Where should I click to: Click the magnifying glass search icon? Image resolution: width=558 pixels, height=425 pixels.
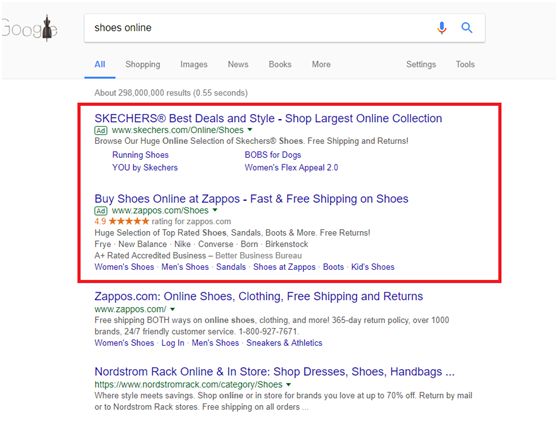click(x=467, y=27)
